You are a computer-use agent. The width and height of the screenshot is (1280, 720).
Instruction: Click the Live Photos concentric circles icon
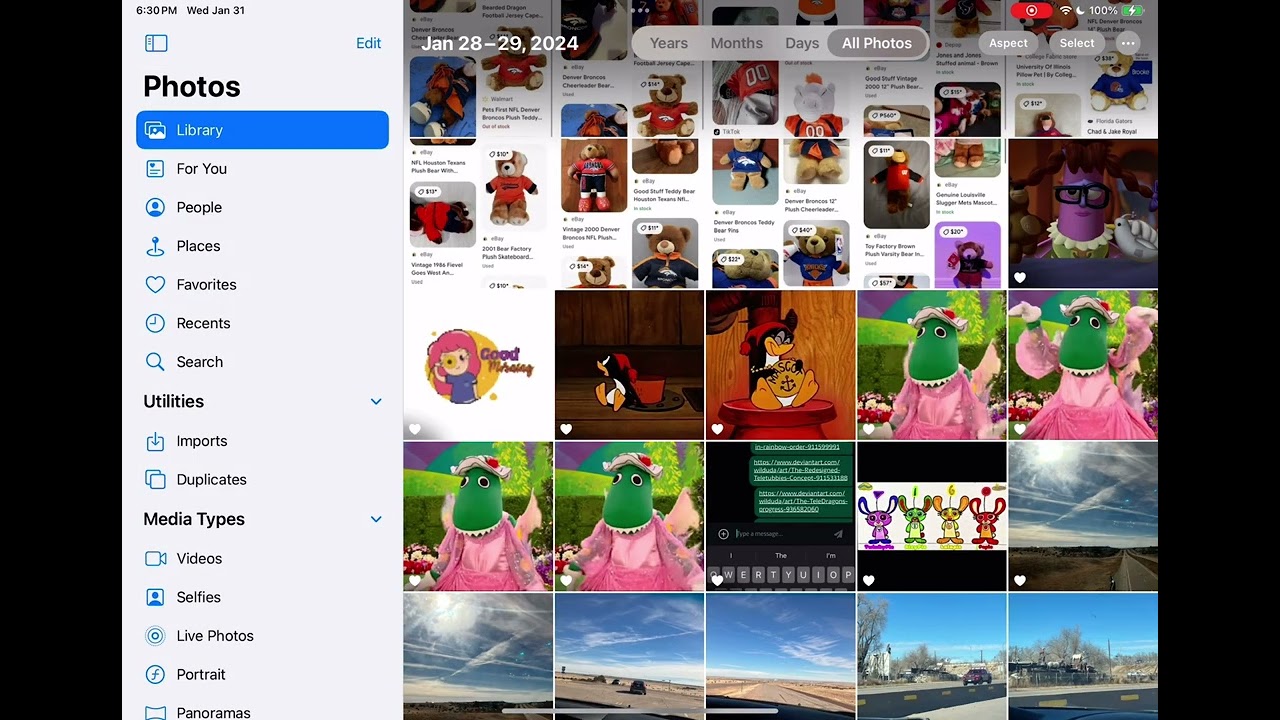[155, 636]
